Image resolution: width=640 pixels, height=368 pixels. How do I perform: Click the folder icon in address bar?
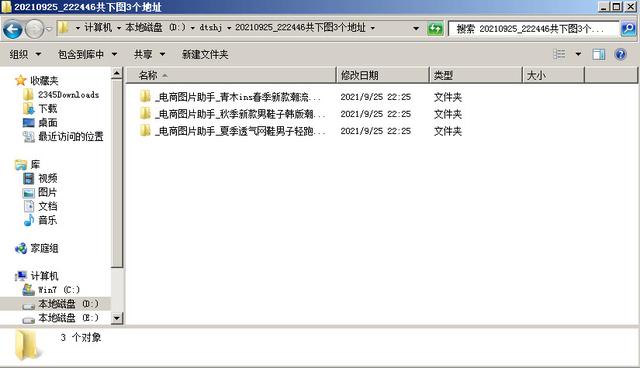(63, 28)
